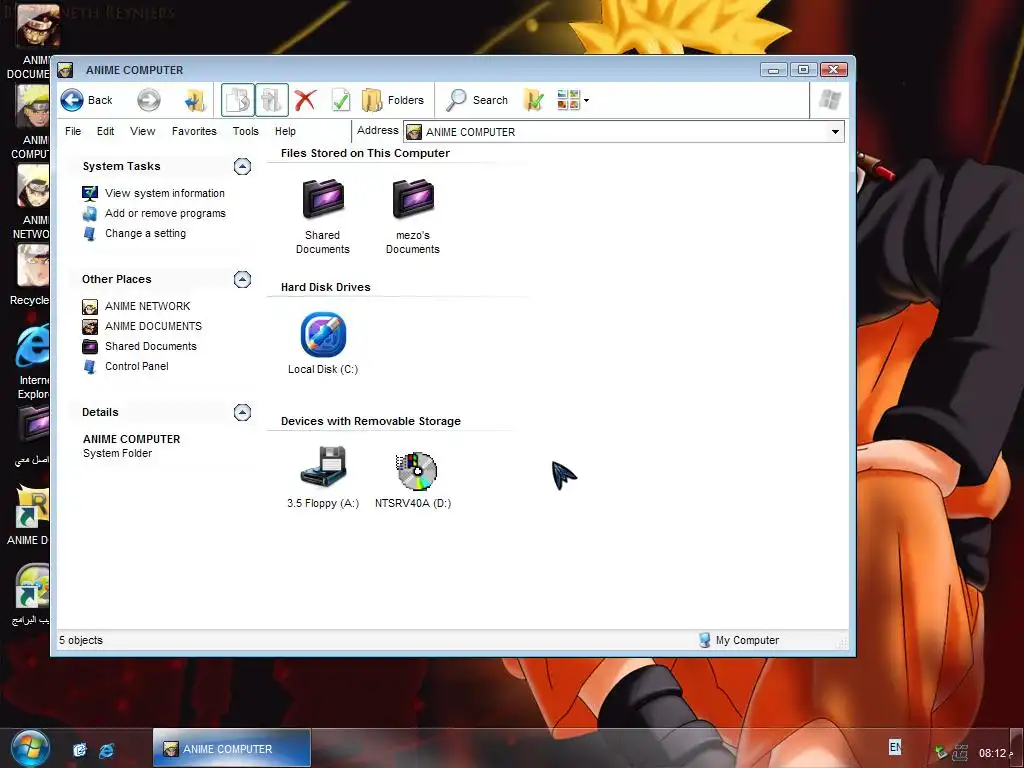
Task: Click the 5 objects status bar text
Action: (x=81, y=641)
